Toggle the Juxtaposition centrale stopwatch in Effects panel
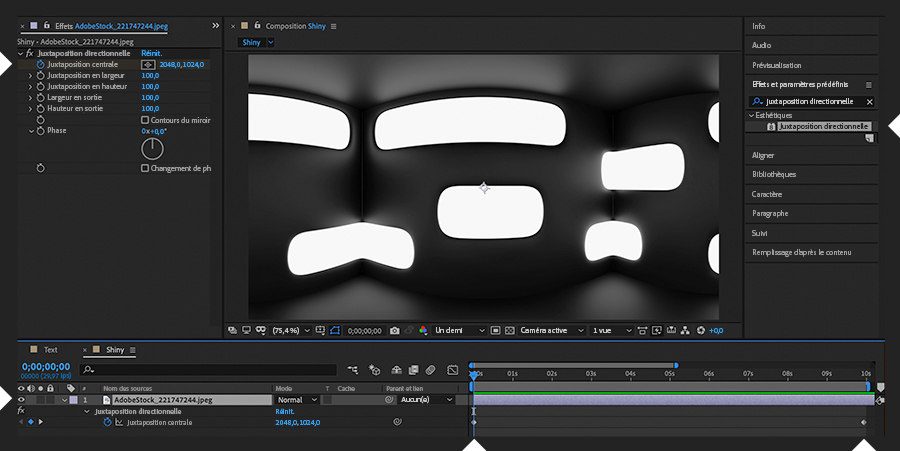Screen dimensions: 900x451 point(41,64)
